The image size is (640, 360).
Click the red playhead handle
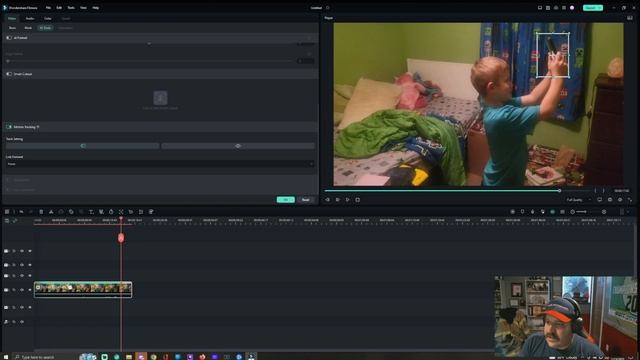121,238
